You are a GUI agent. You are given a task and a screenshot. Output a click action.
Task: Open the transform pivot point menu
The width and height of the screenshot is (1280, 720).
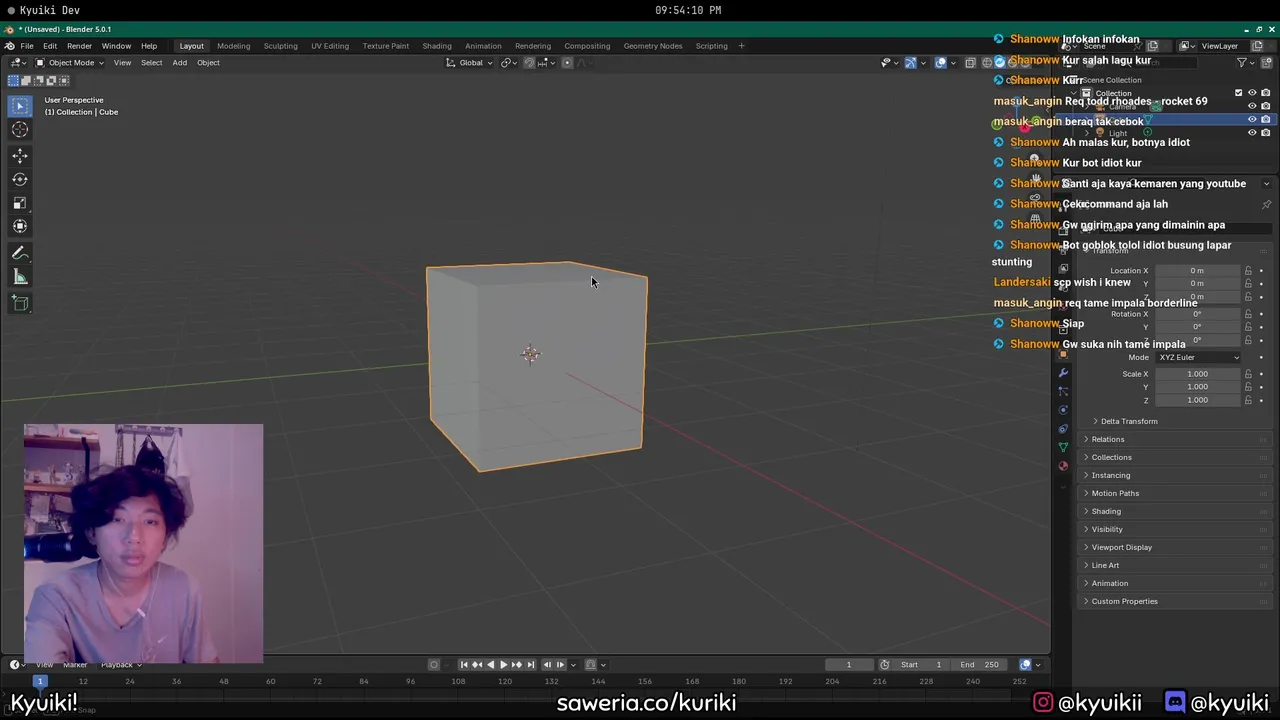(x=508, y=62)
